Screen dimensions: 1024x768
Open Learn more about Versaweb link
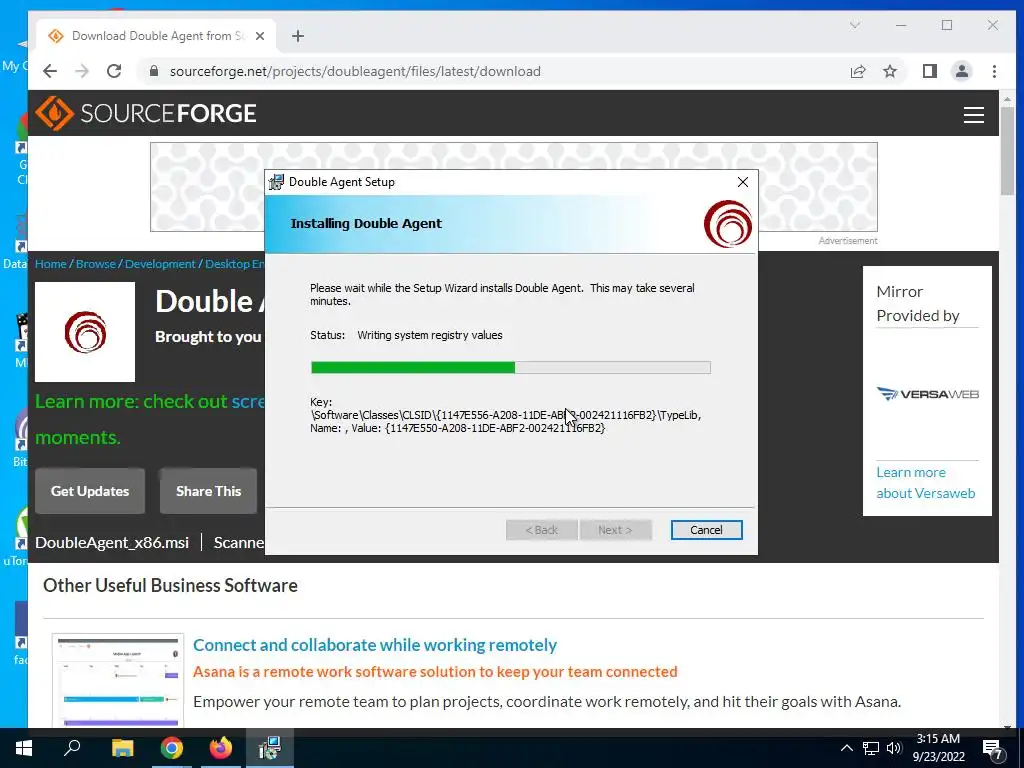925,483
